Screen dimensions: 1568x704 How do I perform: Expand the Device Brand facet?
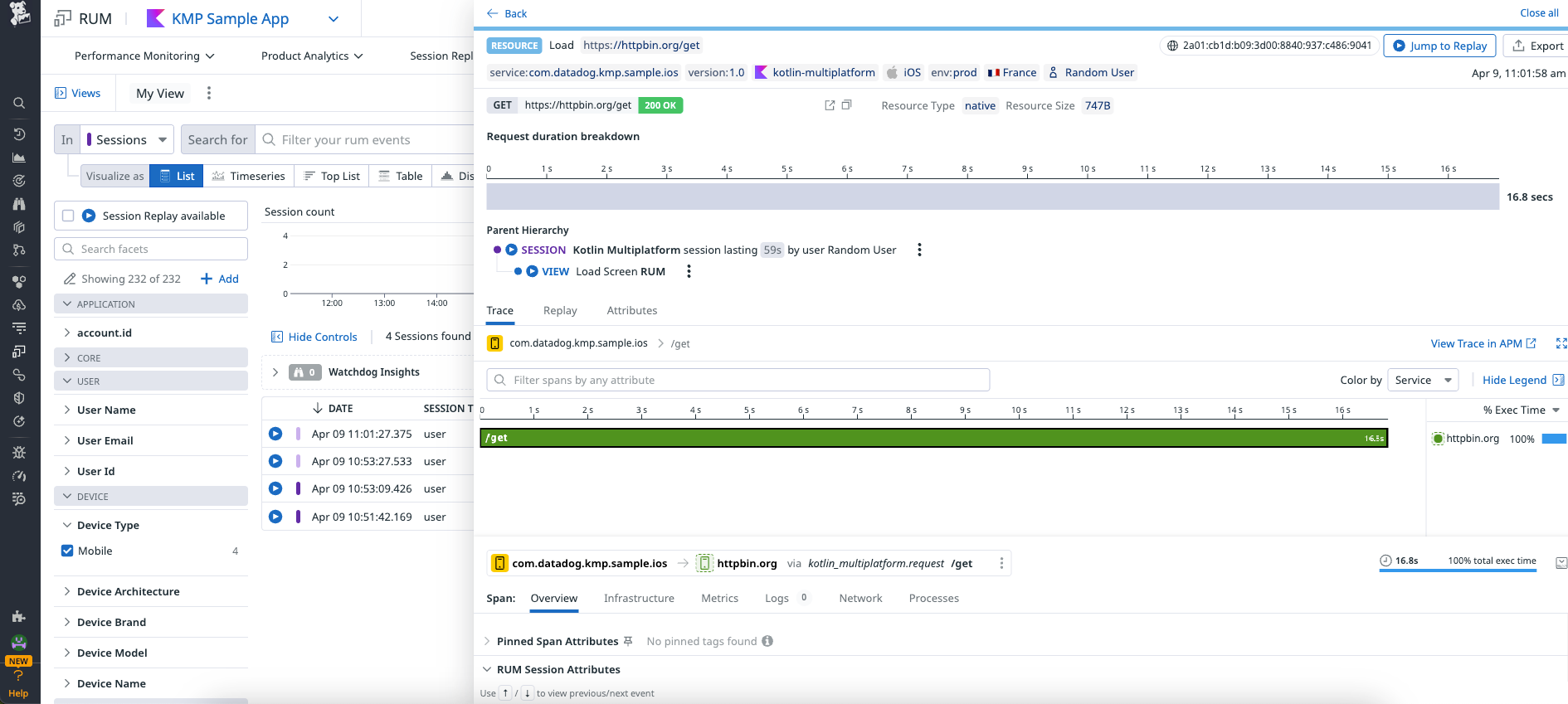(111, 622)
